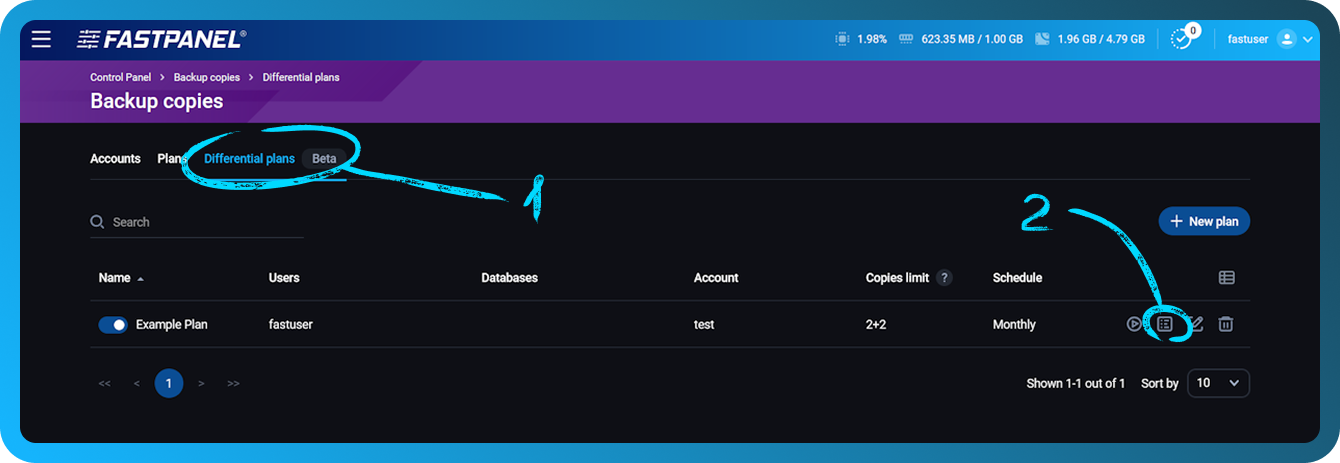Select the Differential plans tab
The height and width of the screenshot is (463, 1340).
coord(249,159)
